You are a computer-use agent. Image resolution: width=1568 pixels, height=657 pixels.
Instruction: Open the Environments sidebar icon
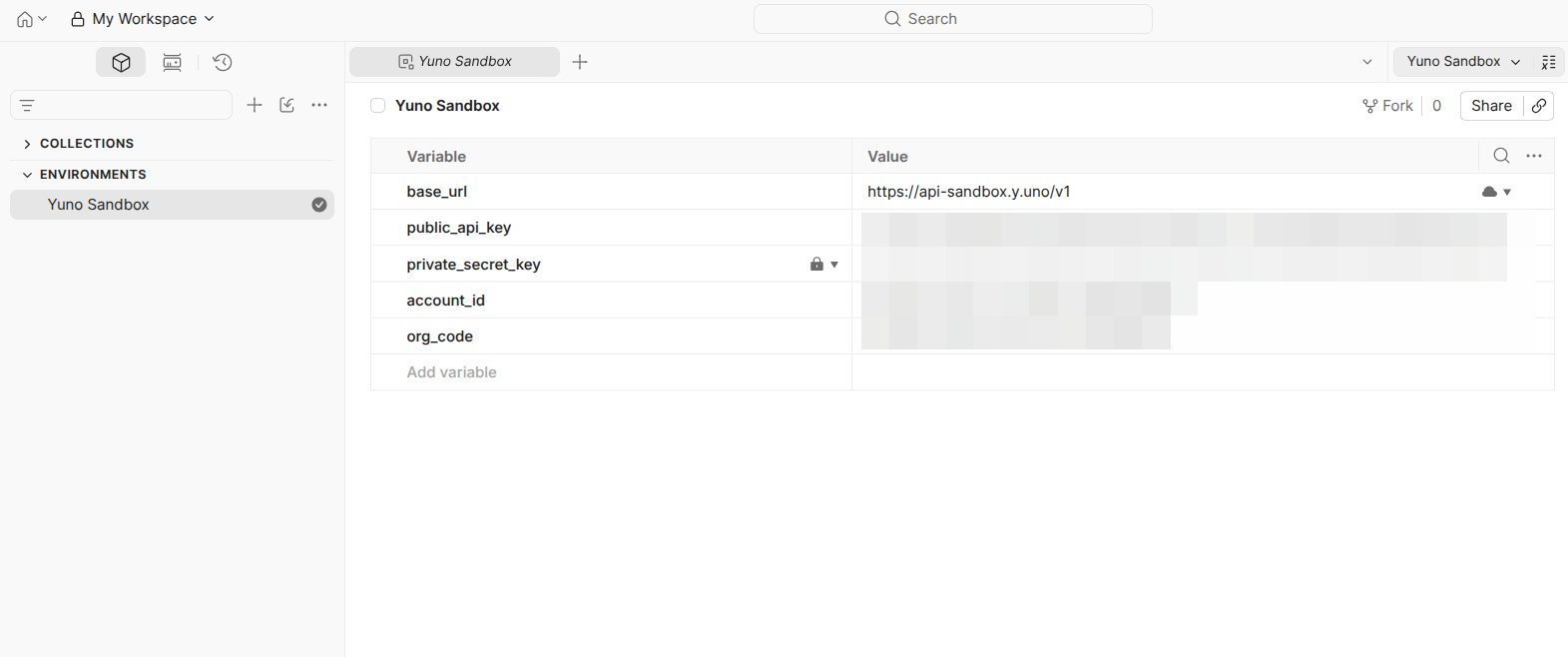click(x=172, y=62)
